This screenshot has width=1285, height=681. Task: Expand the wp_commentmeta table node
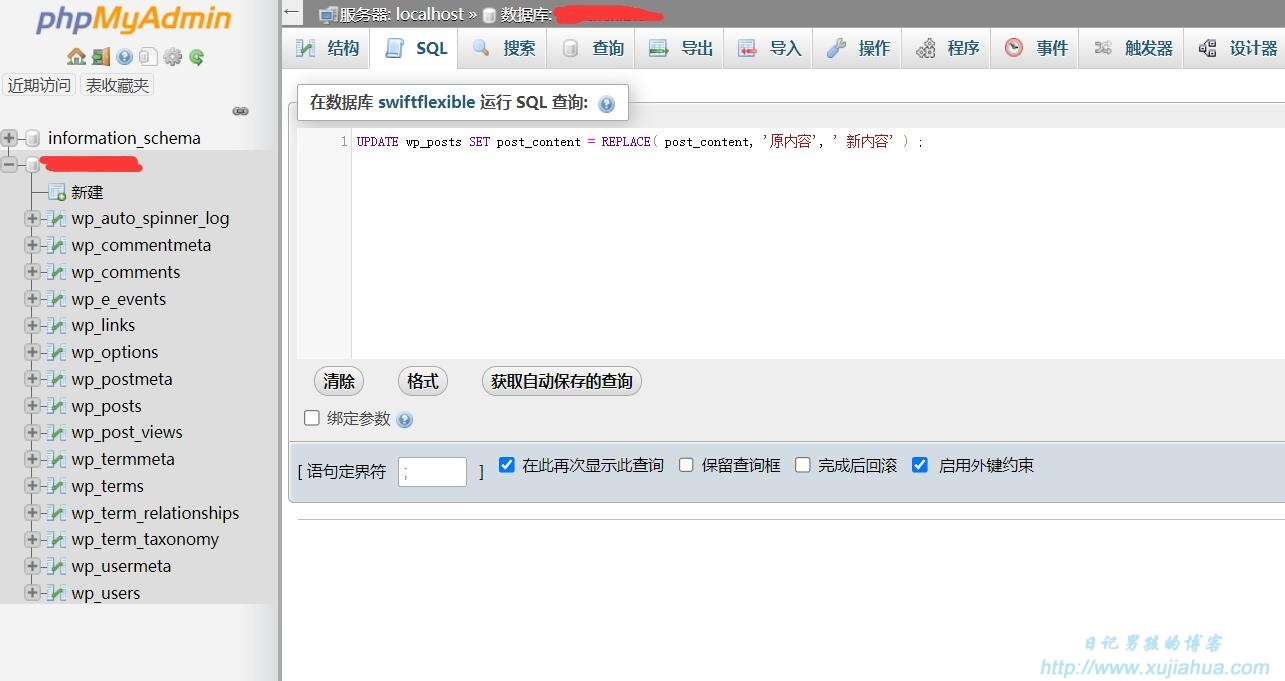click(32, 245)
